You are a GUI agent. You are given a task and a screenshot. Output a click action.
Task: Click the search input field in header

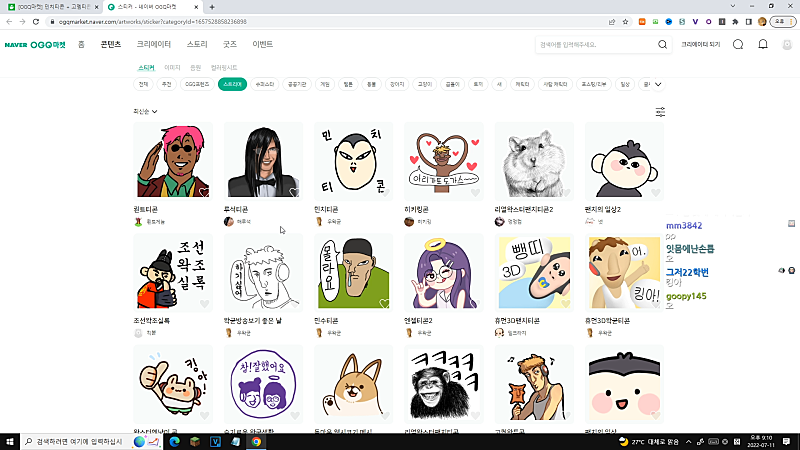pos(595,45)
